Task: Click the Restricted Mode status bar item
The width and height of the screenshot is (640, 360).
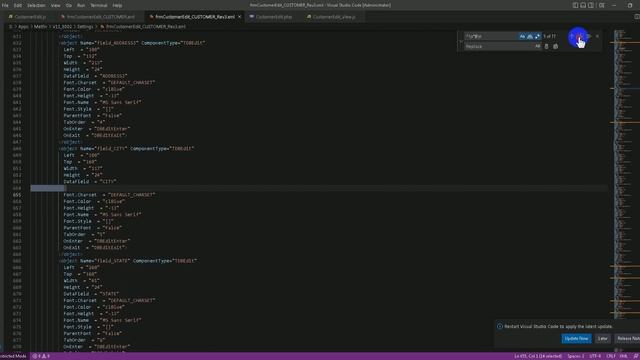Action: tap(13, 356)
